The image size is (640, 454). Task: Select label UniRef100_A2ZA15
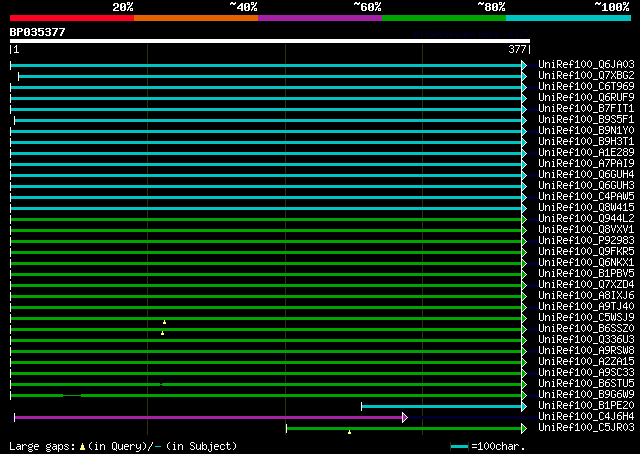[x=586, y=362]
